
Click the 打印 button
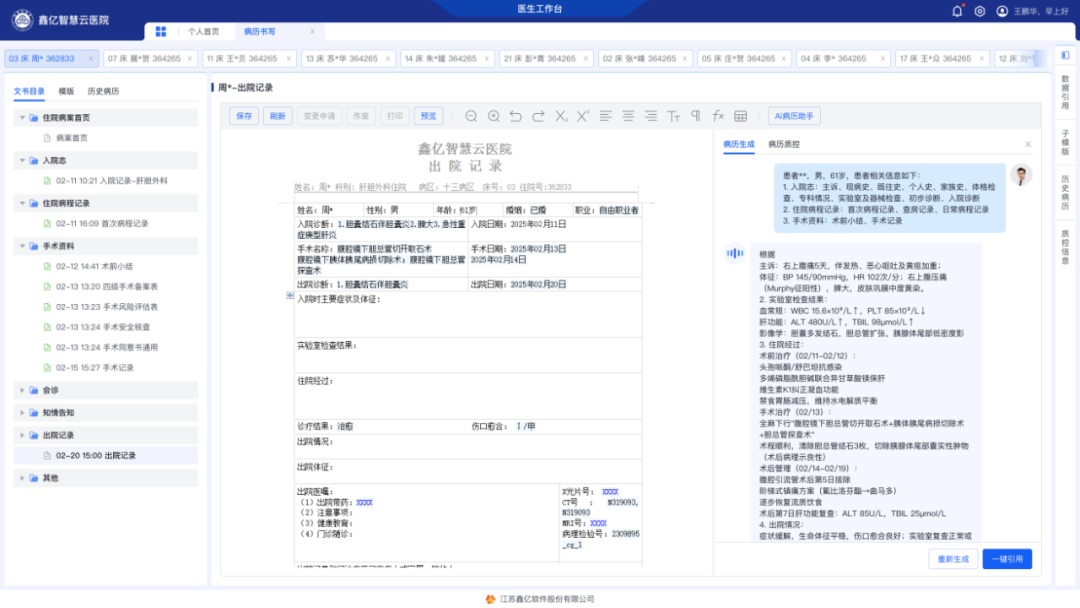coord(395,116)
